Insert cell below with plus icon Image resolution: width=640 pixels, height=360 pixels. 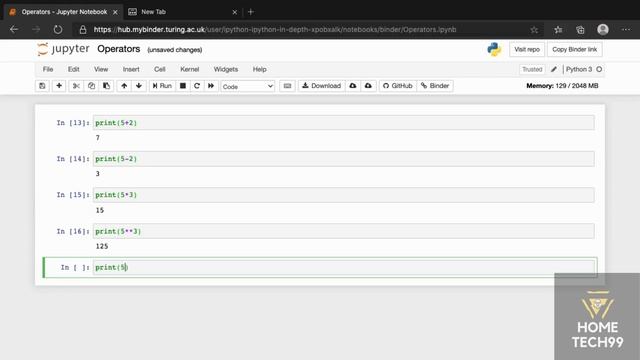(59, 86)
